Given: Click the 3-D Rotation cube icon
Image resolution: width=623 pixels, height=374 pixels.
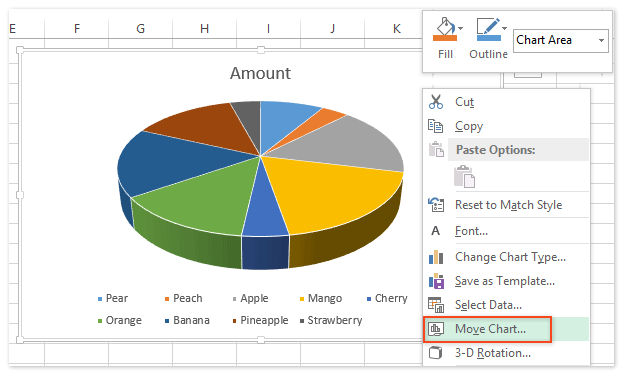Looking at the screenshot, I should click(x=435, y=353).
